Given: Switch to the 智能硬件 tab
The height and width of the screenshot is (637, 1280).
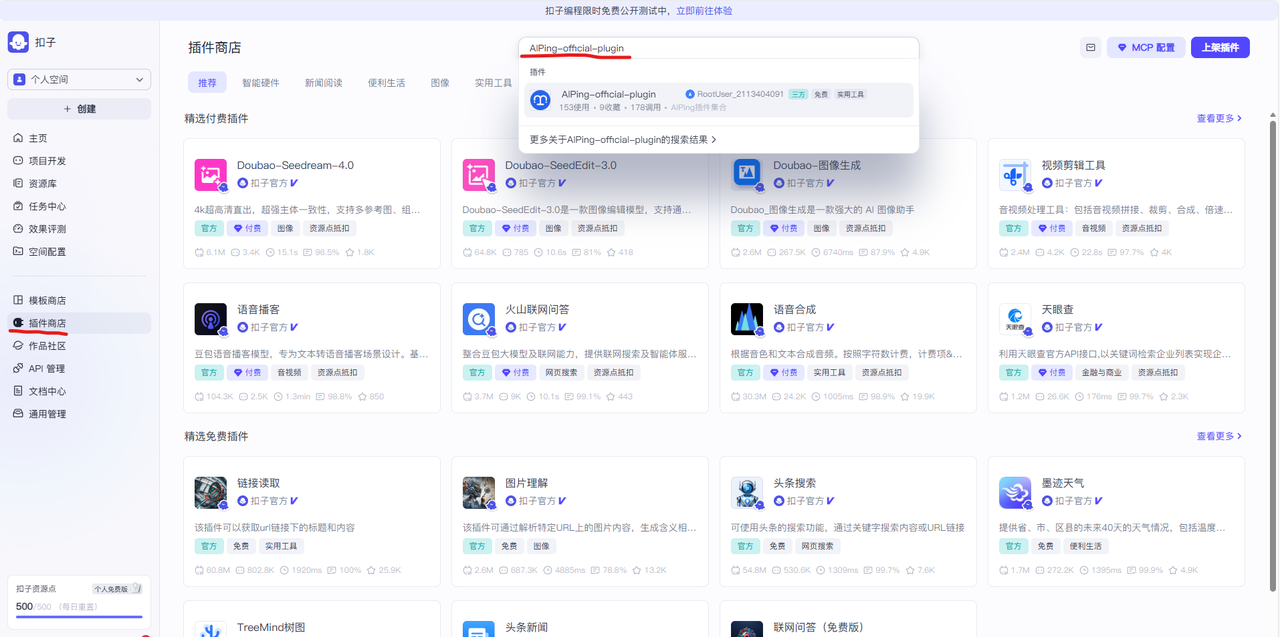Looking at the screenshot, I should [261, 83].
